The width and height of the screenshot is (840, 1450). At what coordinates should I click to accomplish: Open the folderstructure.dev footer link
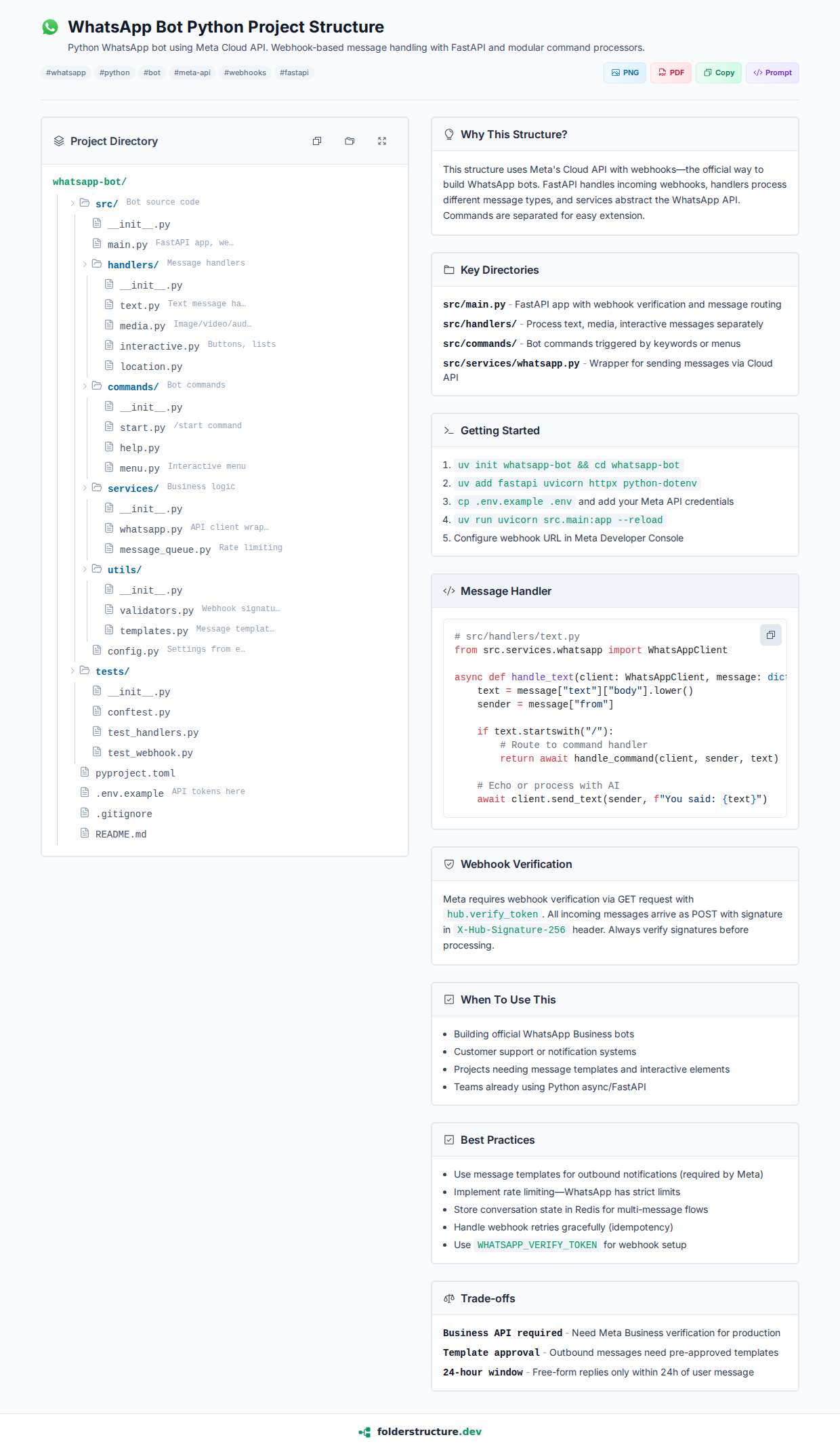coord(420,1432)
